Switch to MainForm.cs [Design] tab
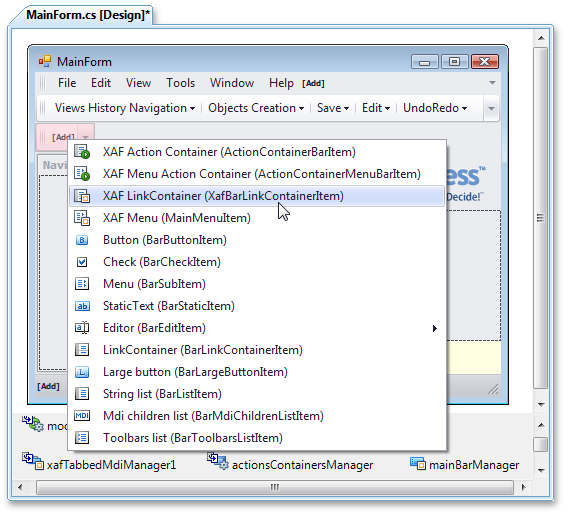 88,15
